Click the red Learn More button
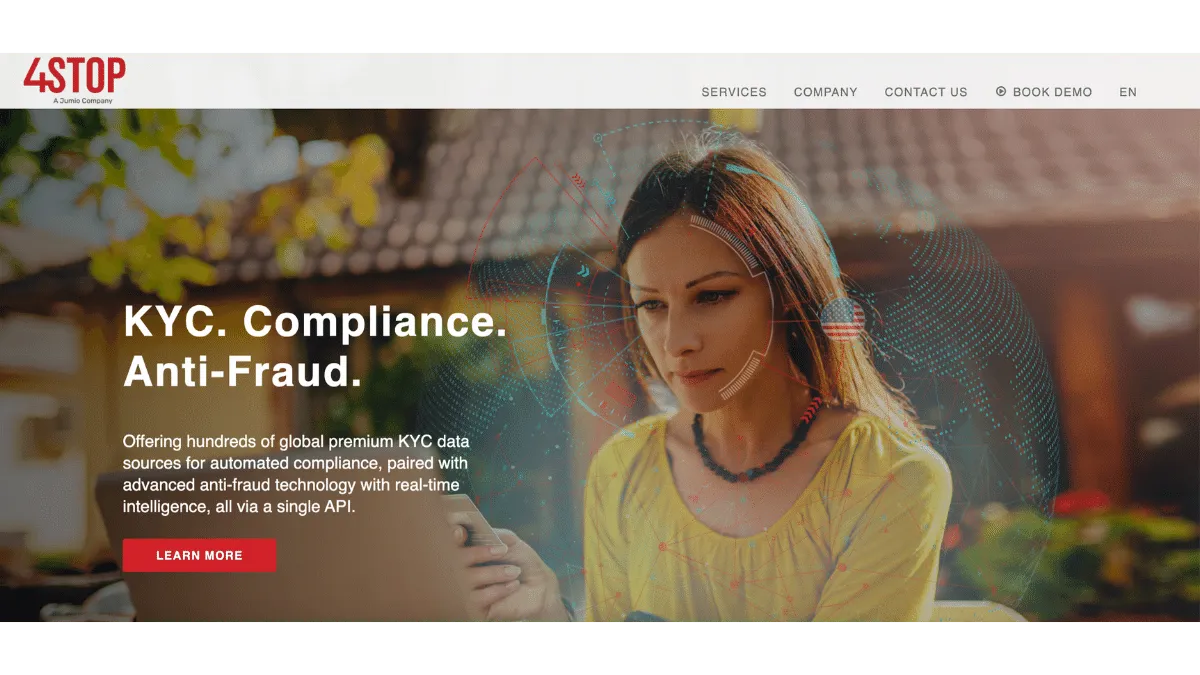The height and width of the screenshot is (675, 1200). pyautogui.click(x=199, y=555)
